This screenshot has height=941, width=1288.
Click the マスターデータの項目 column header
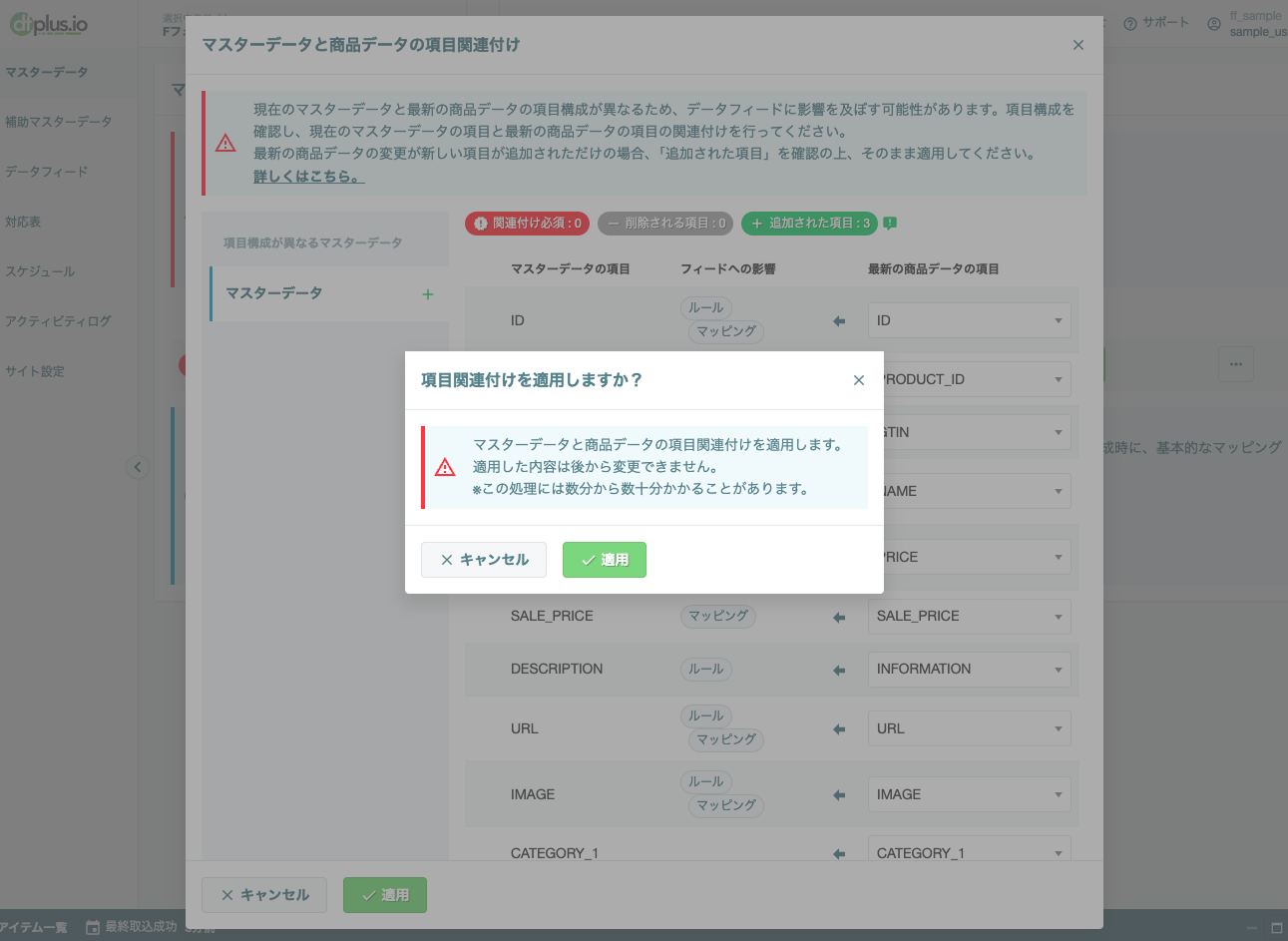[x=571, y=268]
